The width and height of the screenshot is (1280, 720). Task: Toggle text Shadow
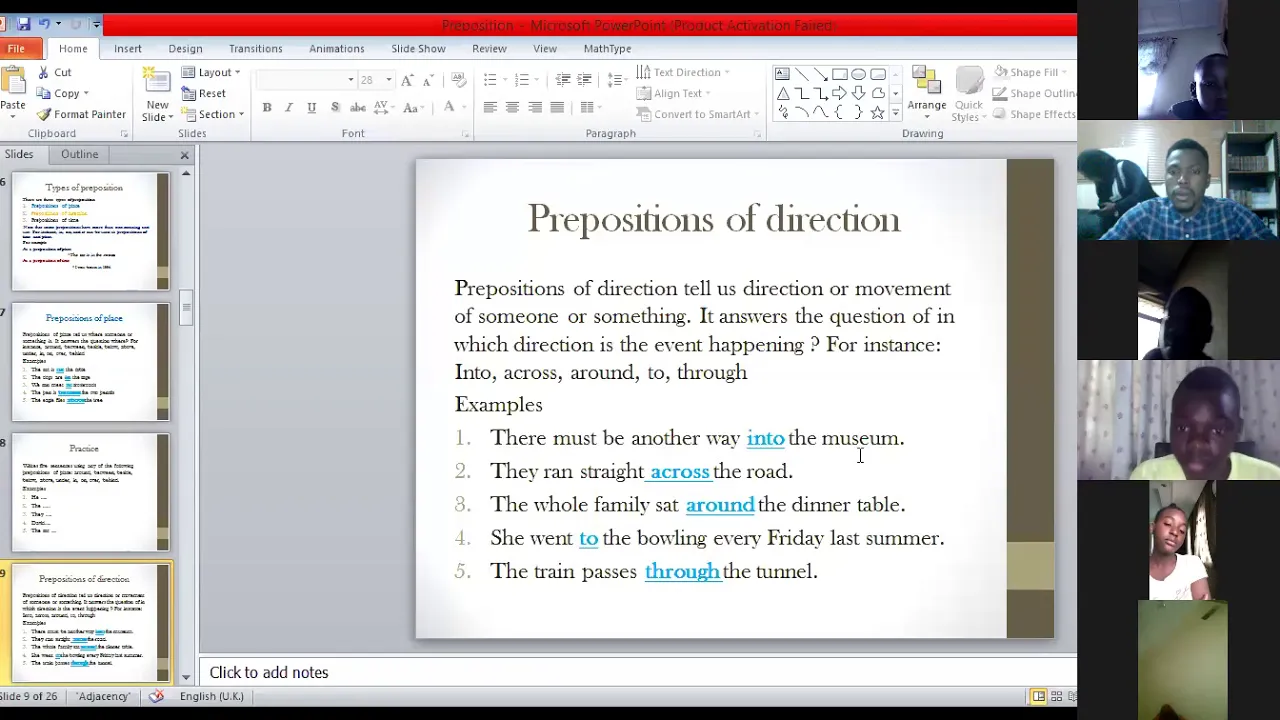click(335, 107)
